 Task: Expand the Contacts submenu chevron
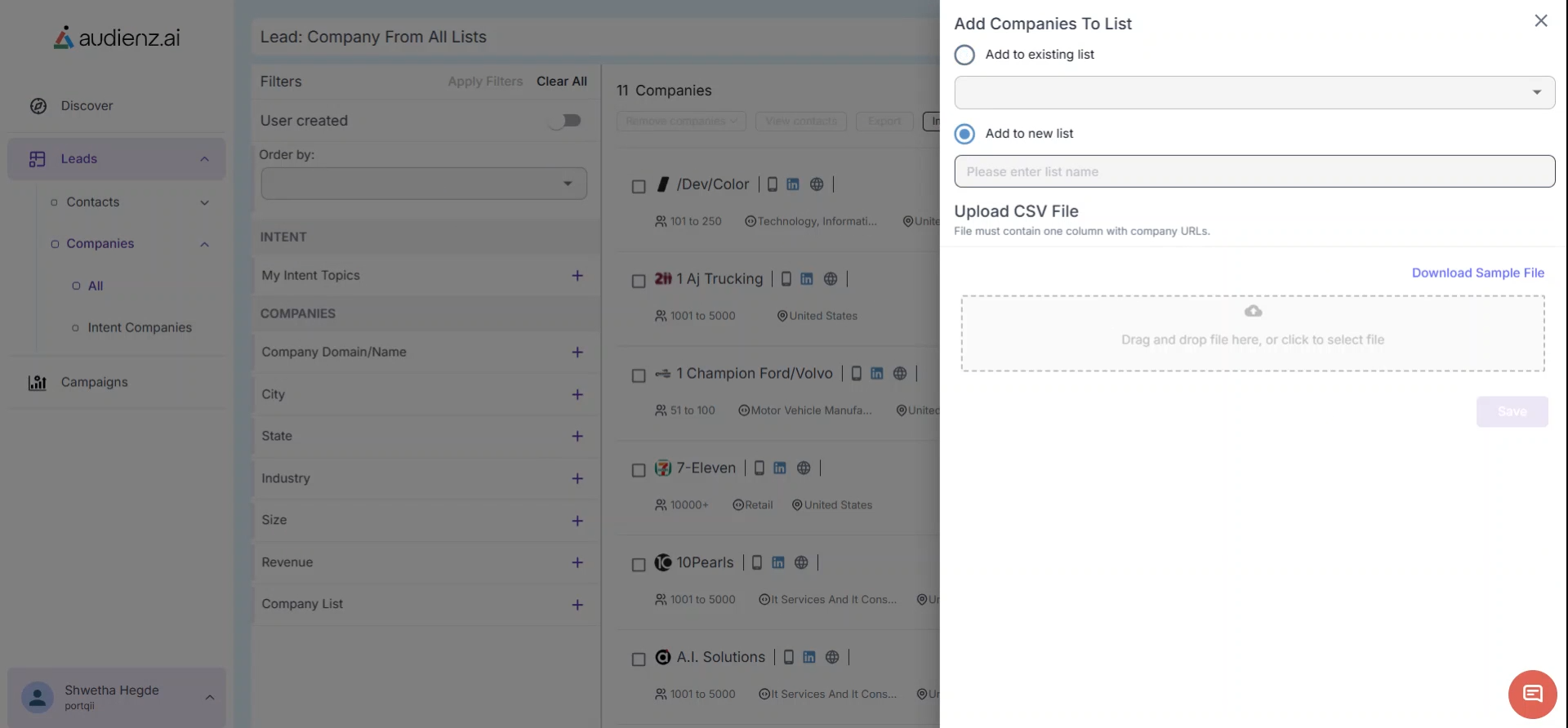pyautogui.click(x=204, y=202)
